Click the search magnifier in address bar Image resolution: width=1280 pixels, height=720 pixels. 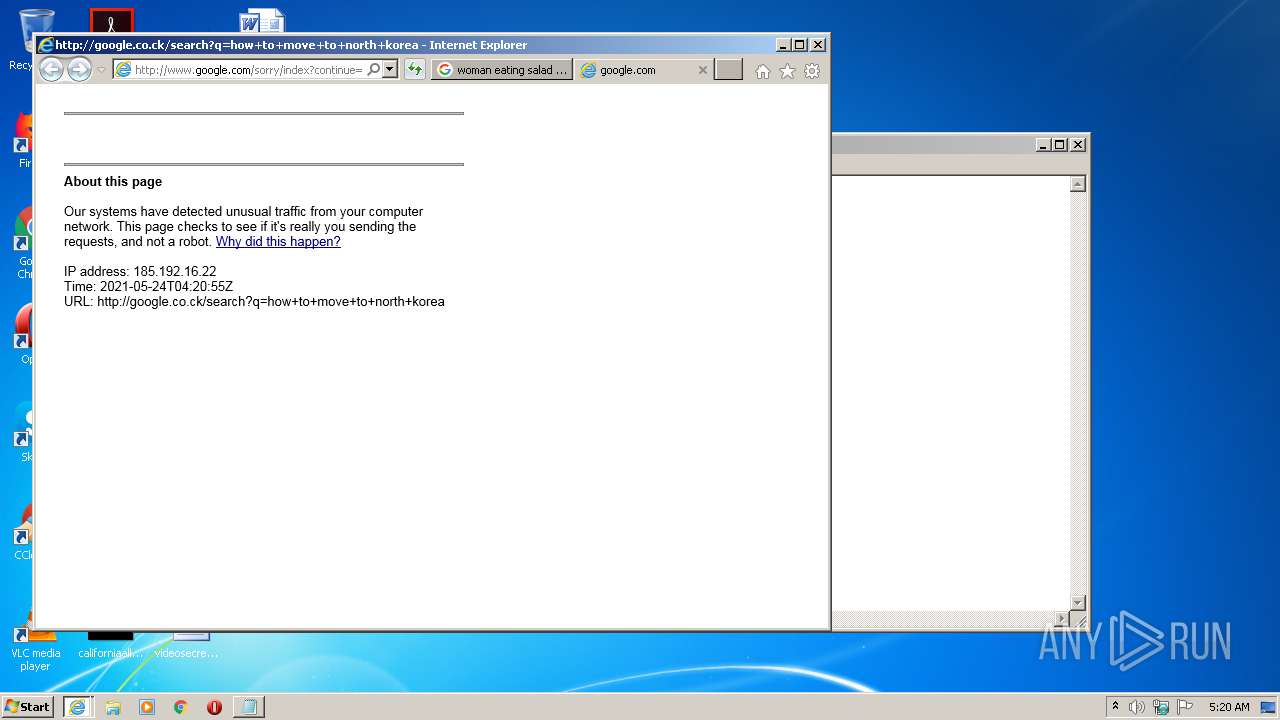point(373,70)
